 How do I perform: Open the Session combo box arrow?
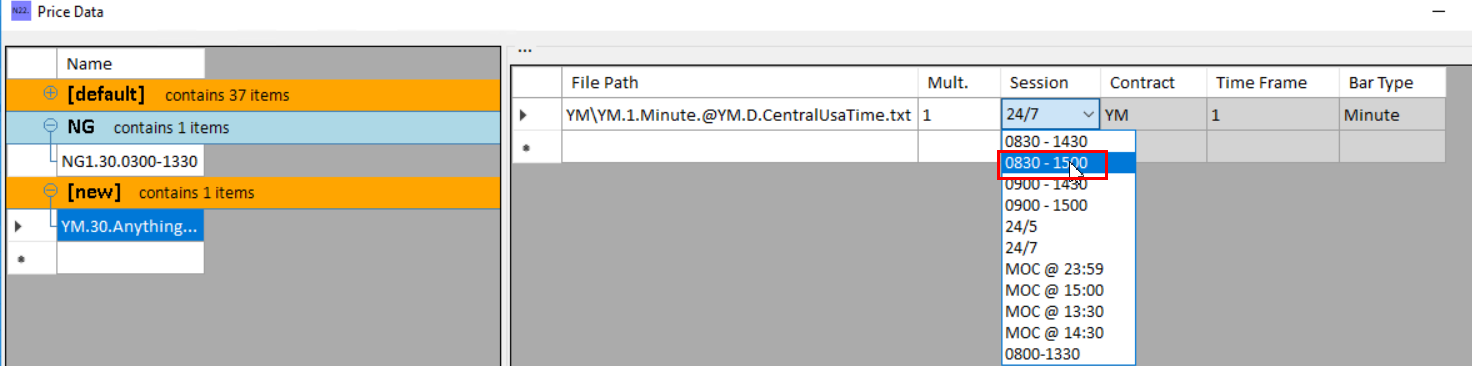pyautogui.click(x=1088, y=115)
